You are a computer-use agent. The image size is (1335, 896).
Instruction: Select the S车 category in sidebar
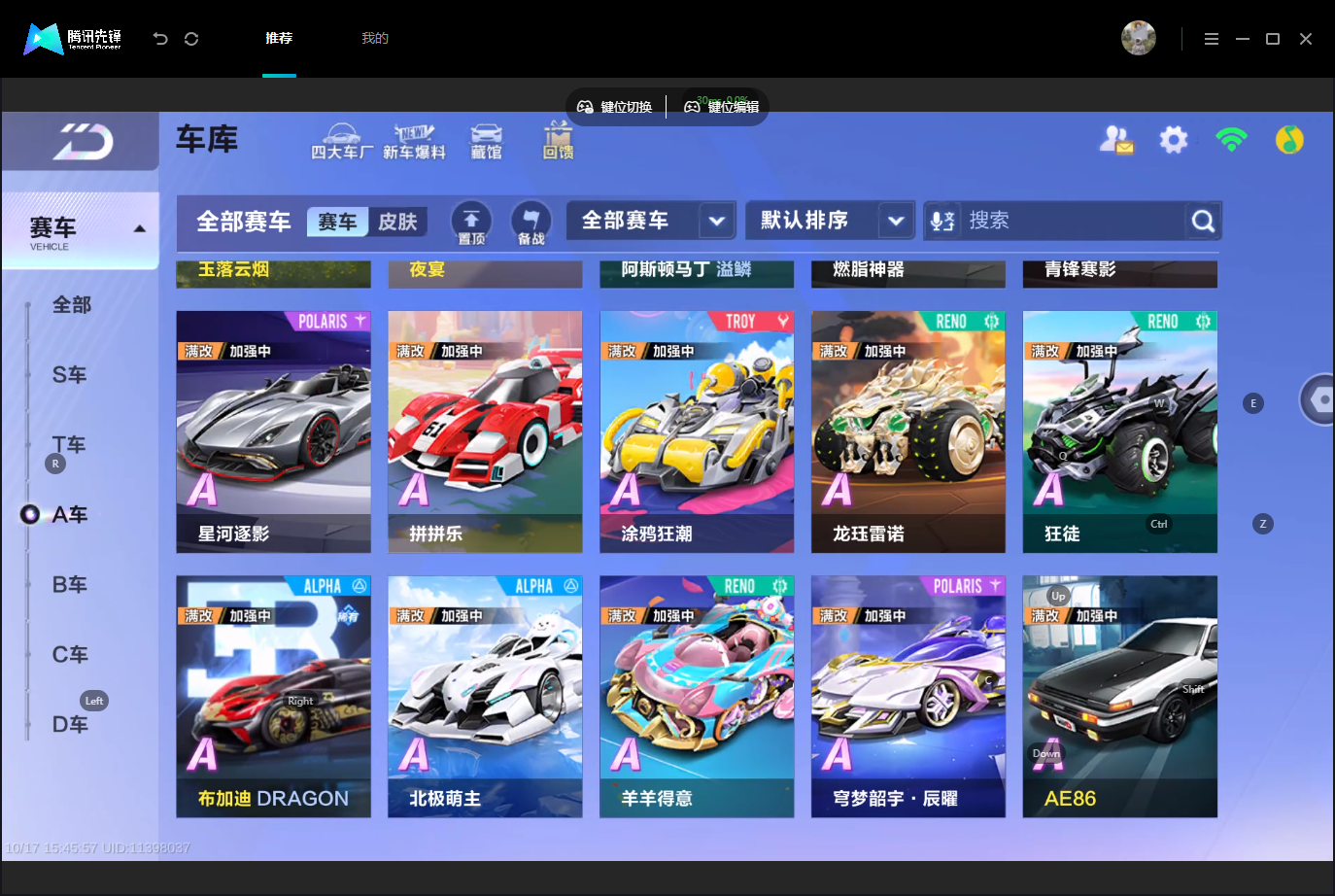tap(70, 375)
